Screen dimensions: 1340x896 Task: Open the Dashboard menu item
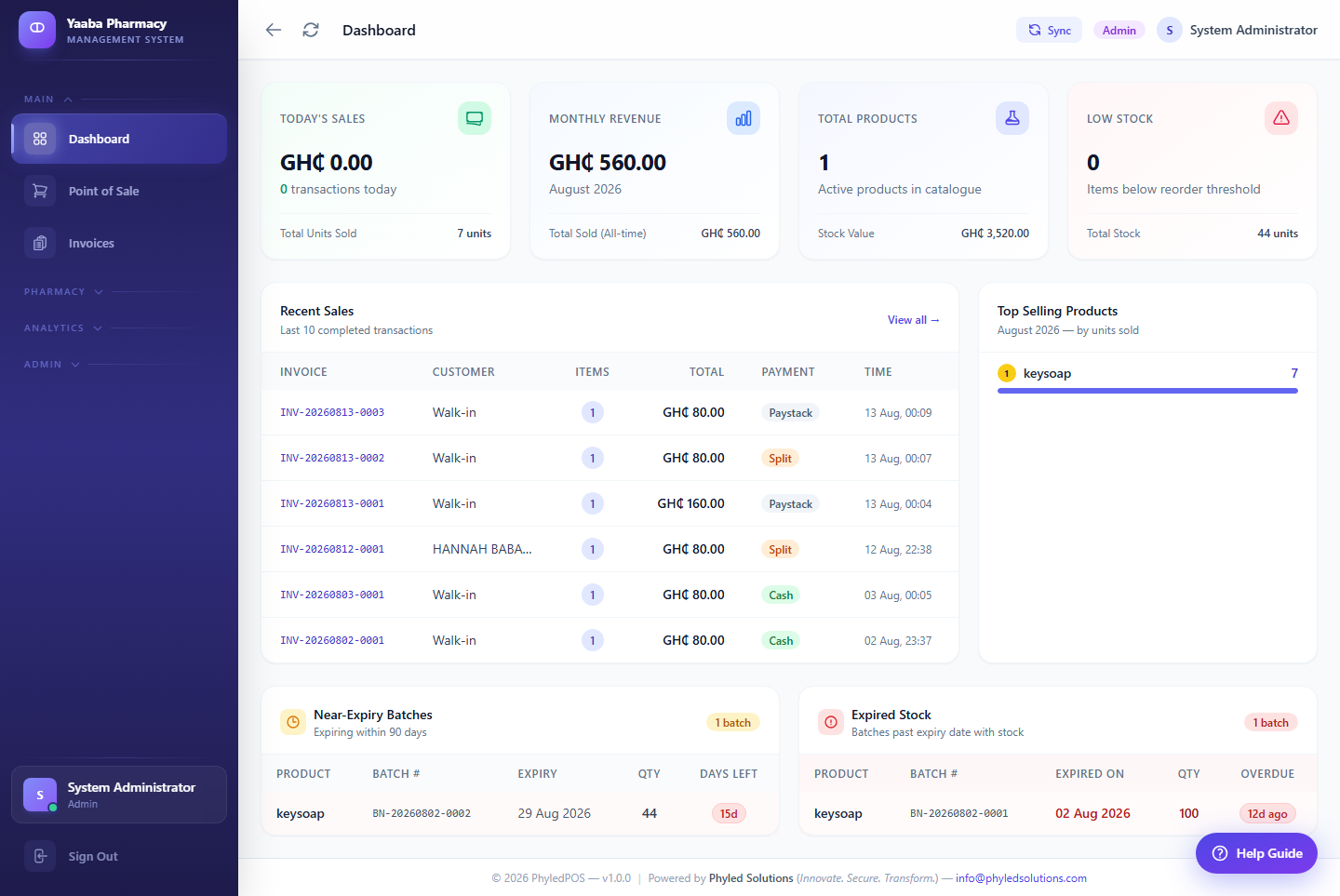click(119, 139)
